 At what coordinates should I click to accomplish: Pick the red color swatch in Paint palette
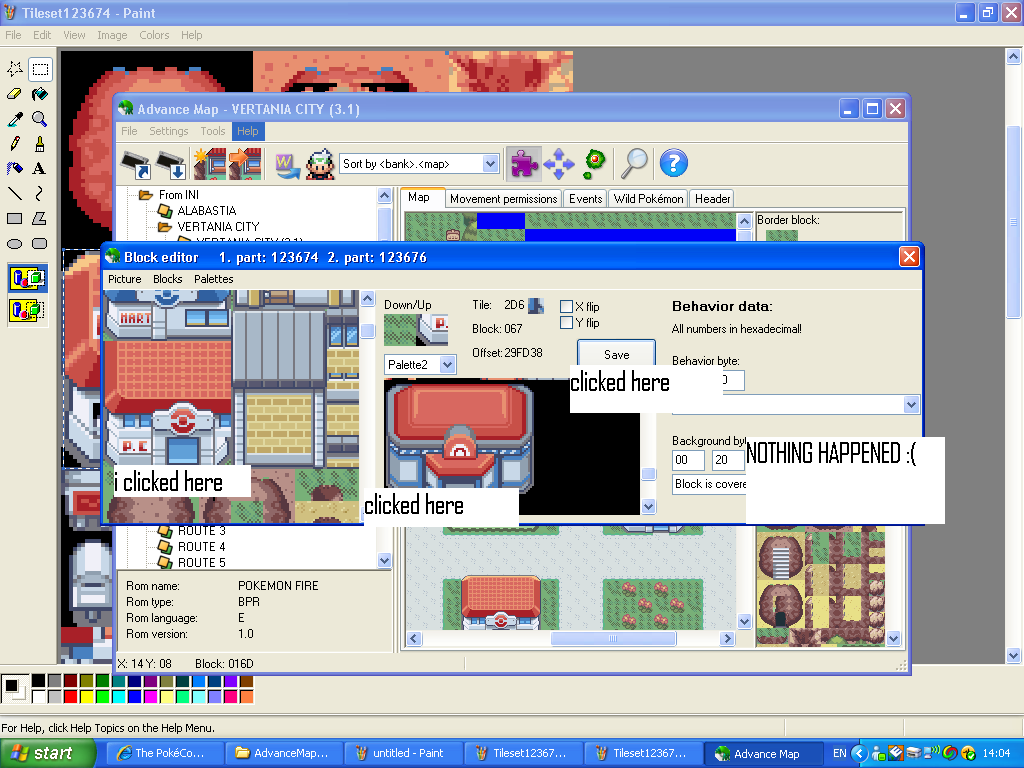pyautogui.click(x=70, y=696)
